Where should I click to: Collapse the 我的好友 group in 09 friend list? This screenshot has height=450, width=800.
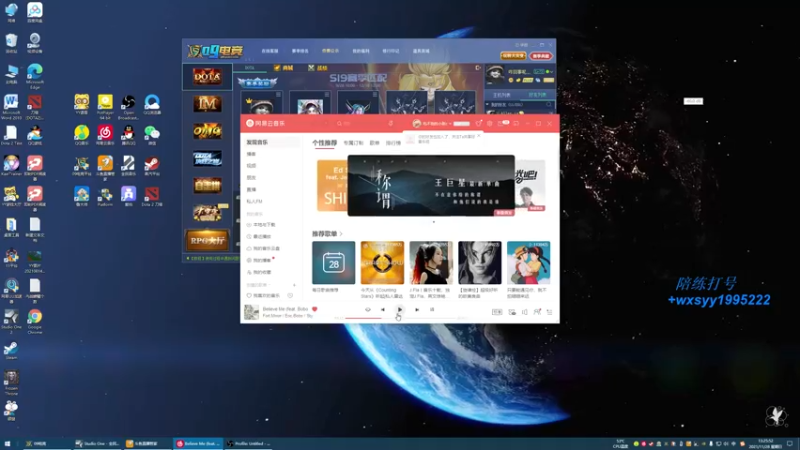pyautogui.click(x=488, y=105)
